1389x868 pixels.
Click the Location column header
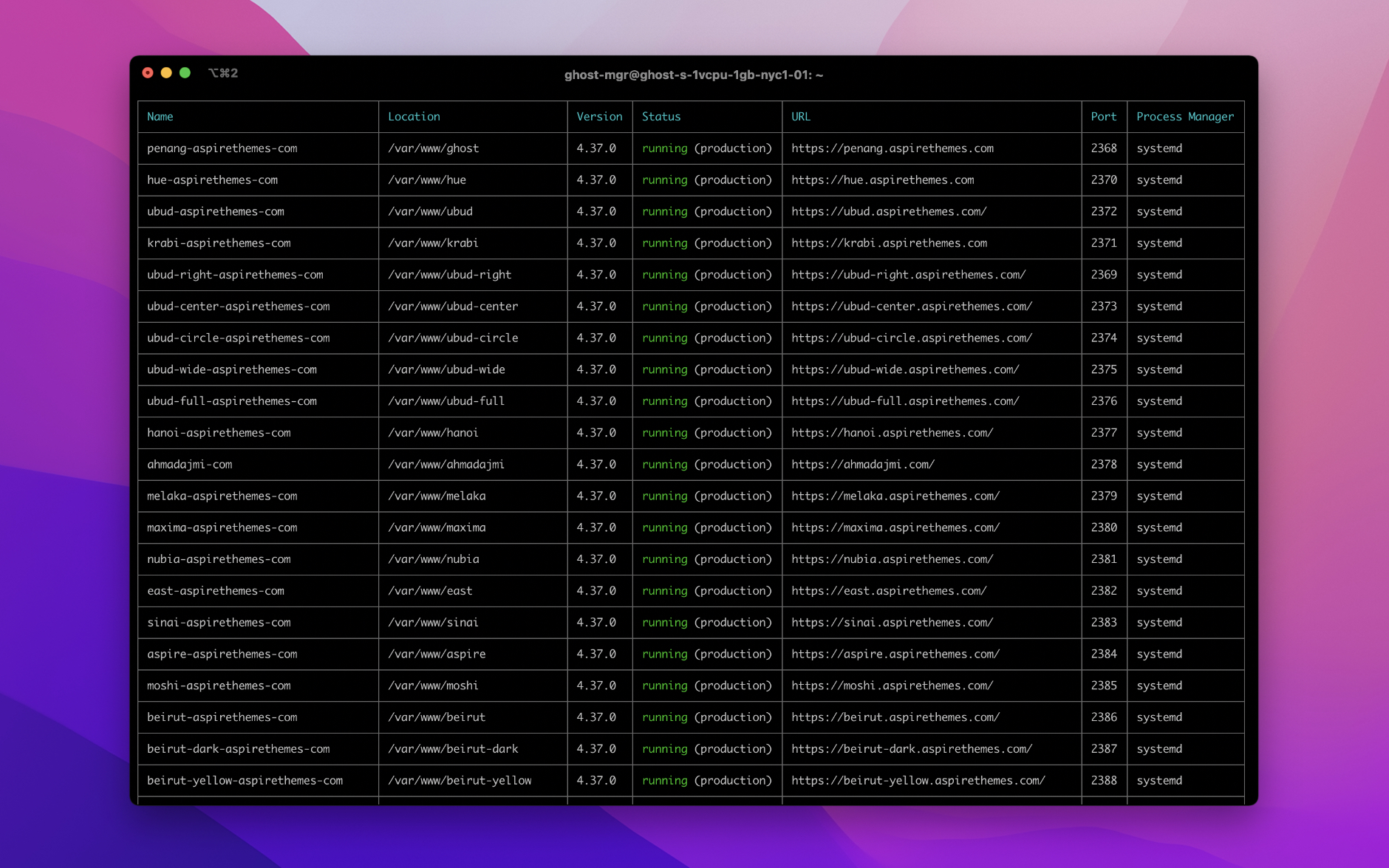(414, 117)
